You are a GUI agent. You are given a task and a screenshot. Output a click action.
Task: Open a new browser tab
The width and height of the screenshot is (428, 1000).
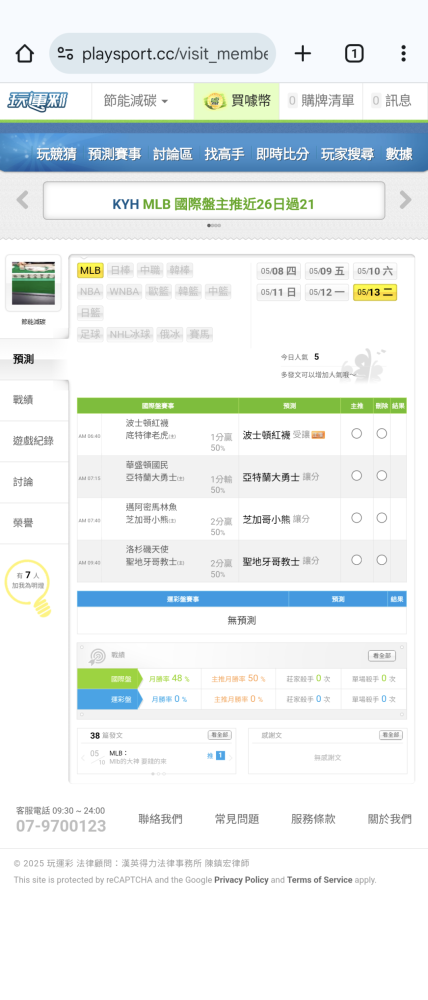pos(302,54)
